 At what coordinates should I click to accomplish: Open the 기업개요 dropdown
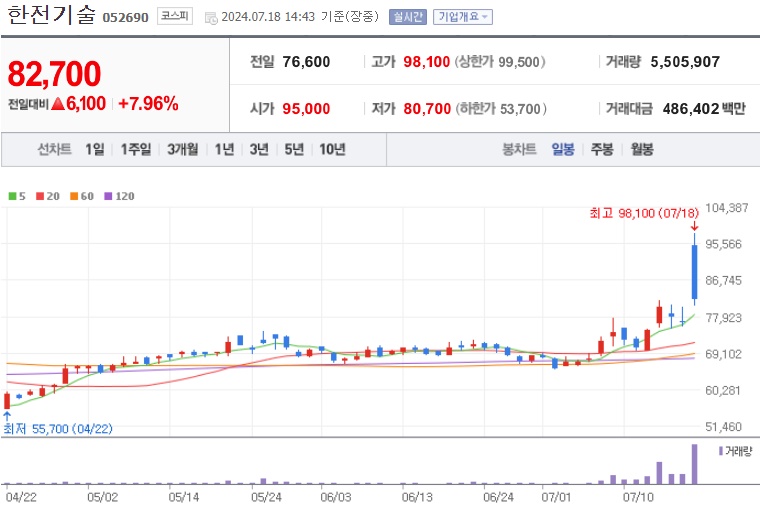(x=462, y=17)
